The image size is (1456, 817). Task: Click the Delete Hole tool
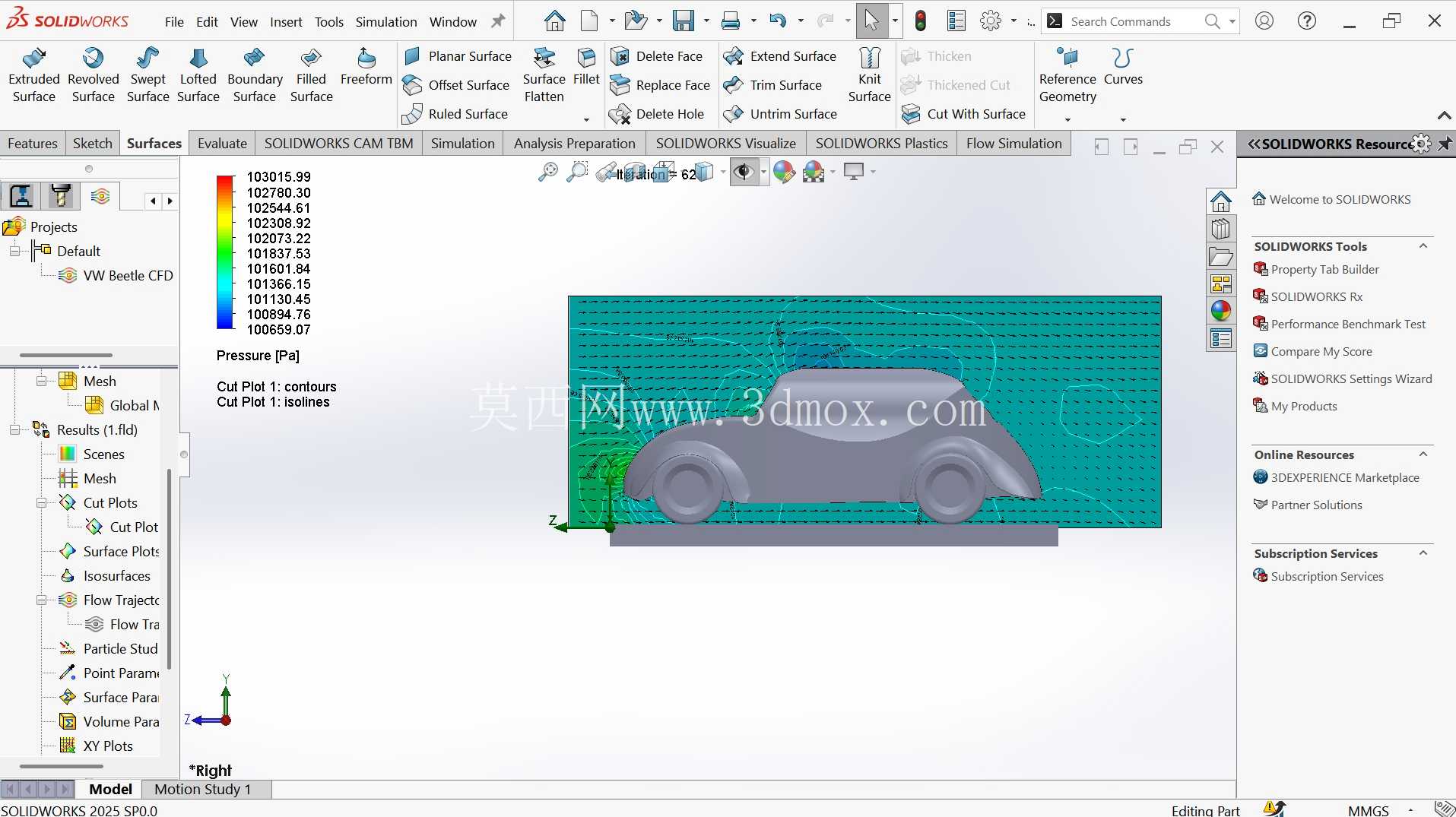(658, 114)
